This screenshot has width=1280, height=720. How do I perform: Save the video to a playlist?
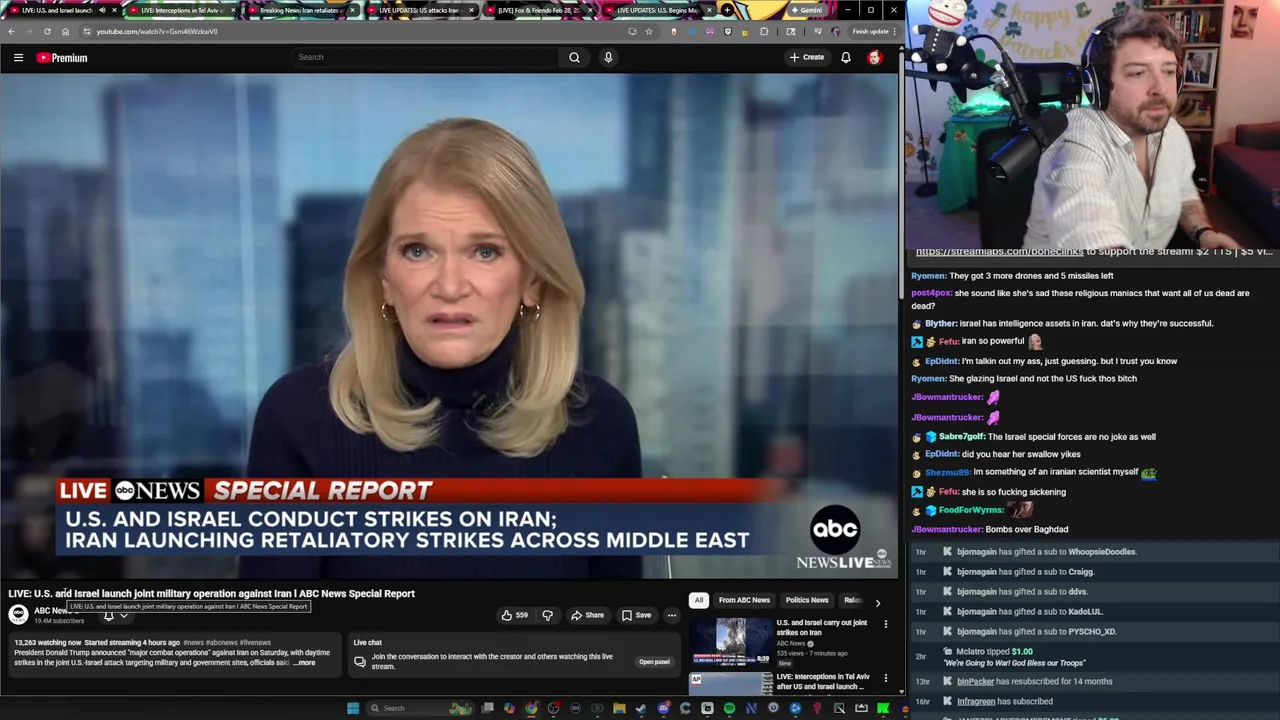tap(636, 615)
